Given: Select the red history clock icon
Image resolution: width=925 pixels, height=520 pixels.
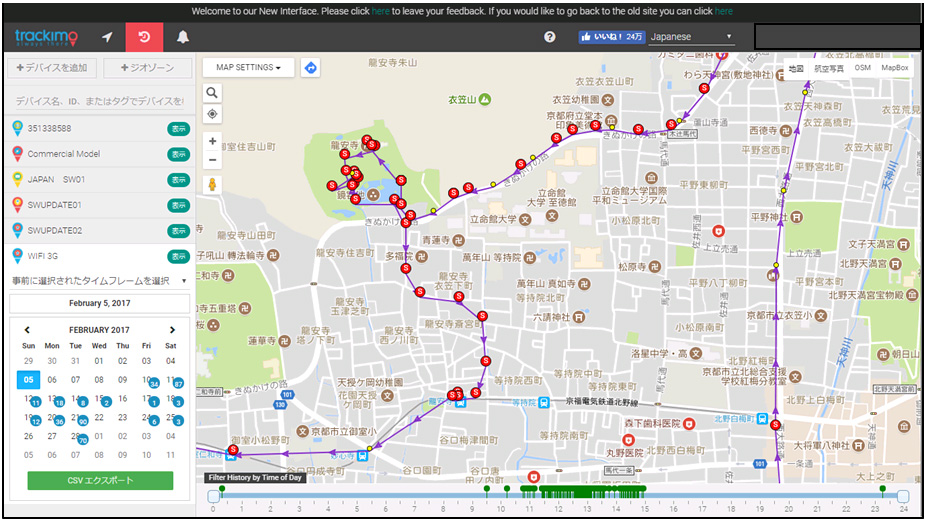Looking at the screenshot, I should point(144,37).
